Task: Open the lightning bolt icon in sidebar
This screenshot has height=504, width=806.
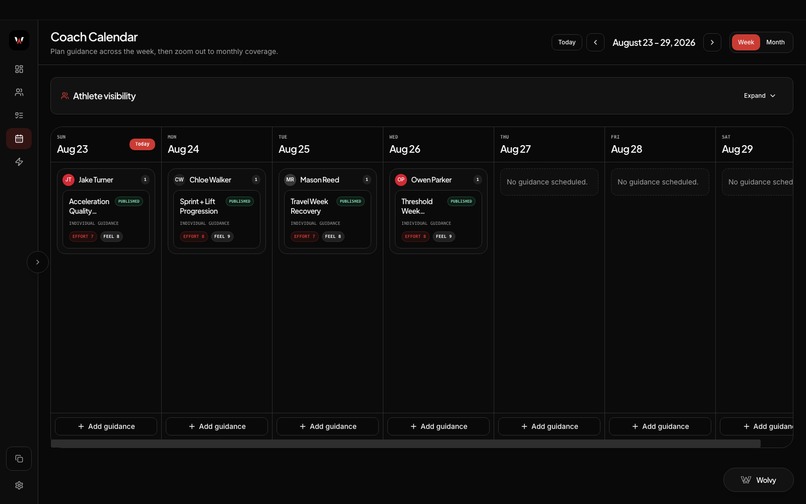Action: 19,162
